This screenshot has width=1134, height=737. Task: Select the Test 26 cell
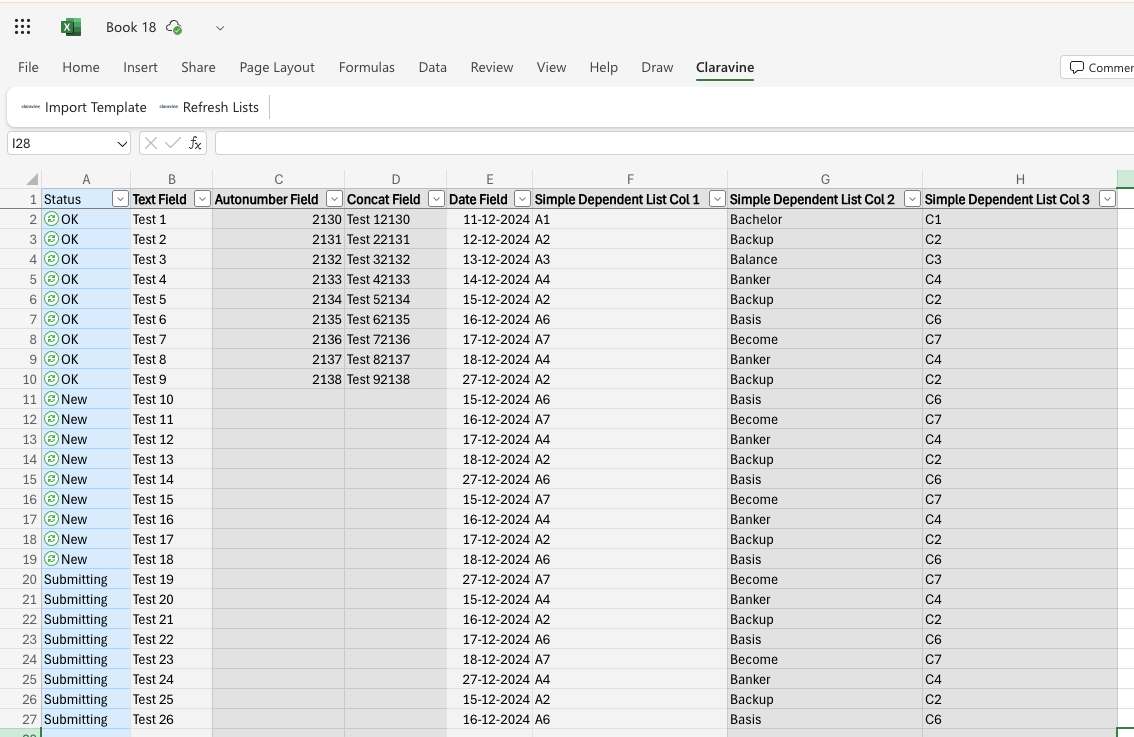click(x=171, y=719)
